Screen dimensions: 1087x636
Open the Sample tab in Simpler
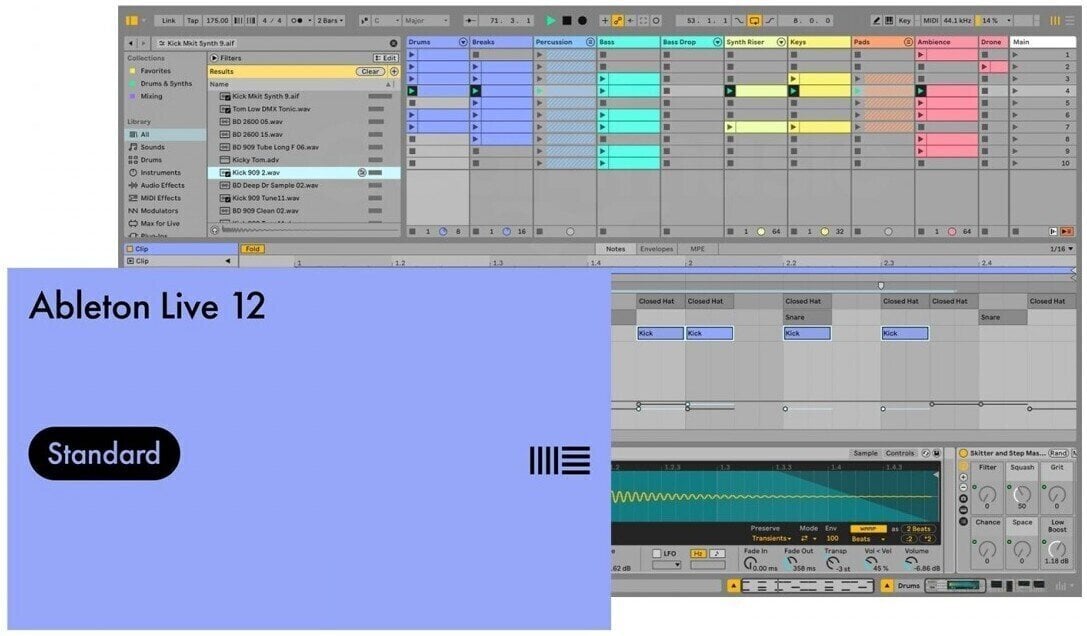click(866, 453)
